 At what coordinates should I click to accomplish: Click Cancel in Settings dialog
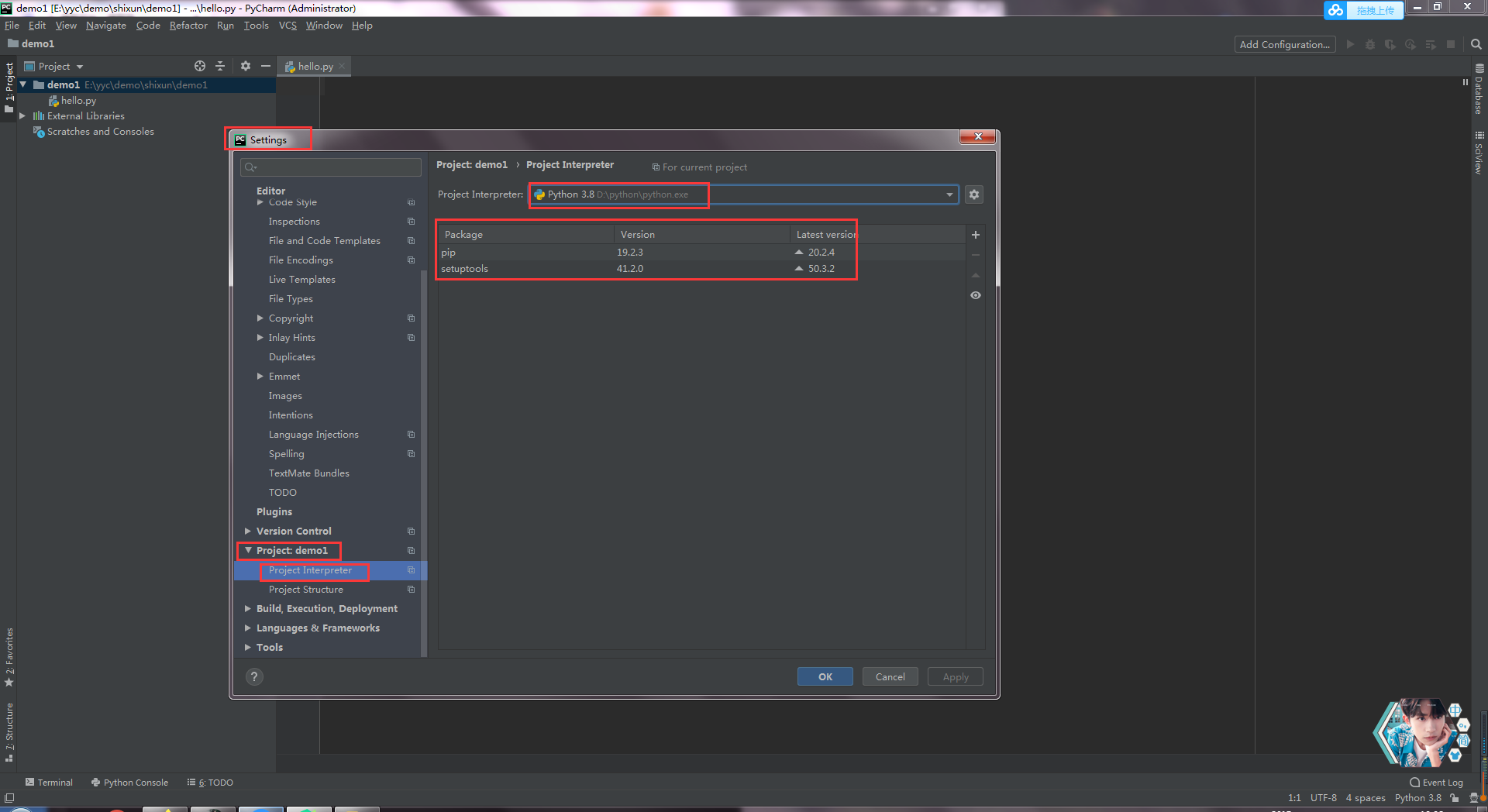(x=890, y=676)
